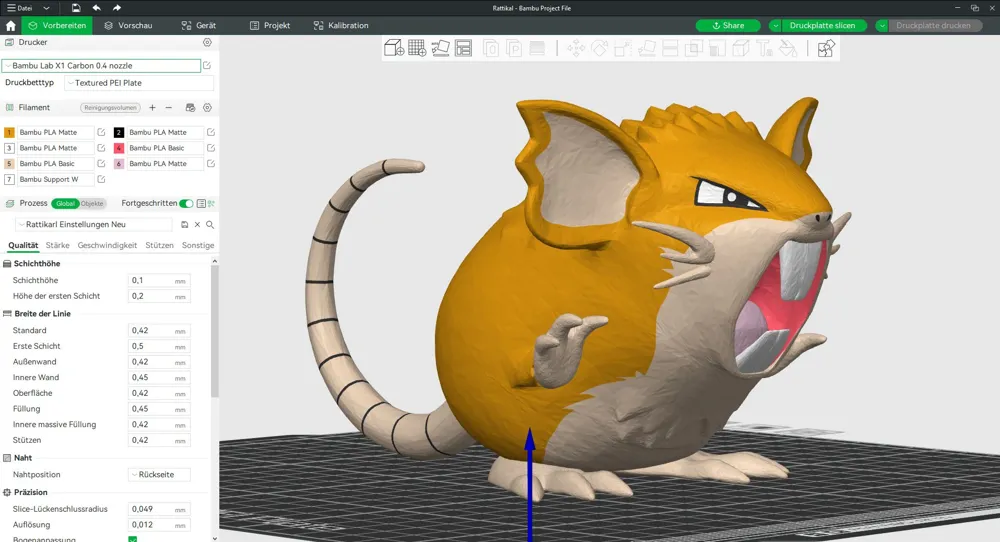
Task: Redo the last action
Action: click(x=117, y=8)
